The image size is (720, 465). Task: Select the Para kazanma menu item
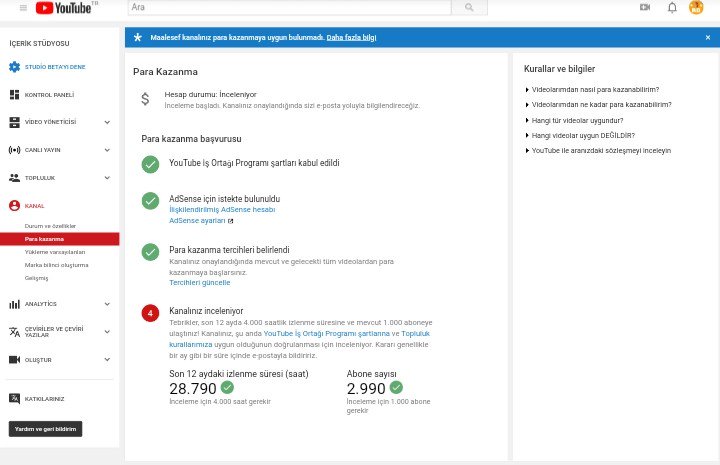pos(60,239)
